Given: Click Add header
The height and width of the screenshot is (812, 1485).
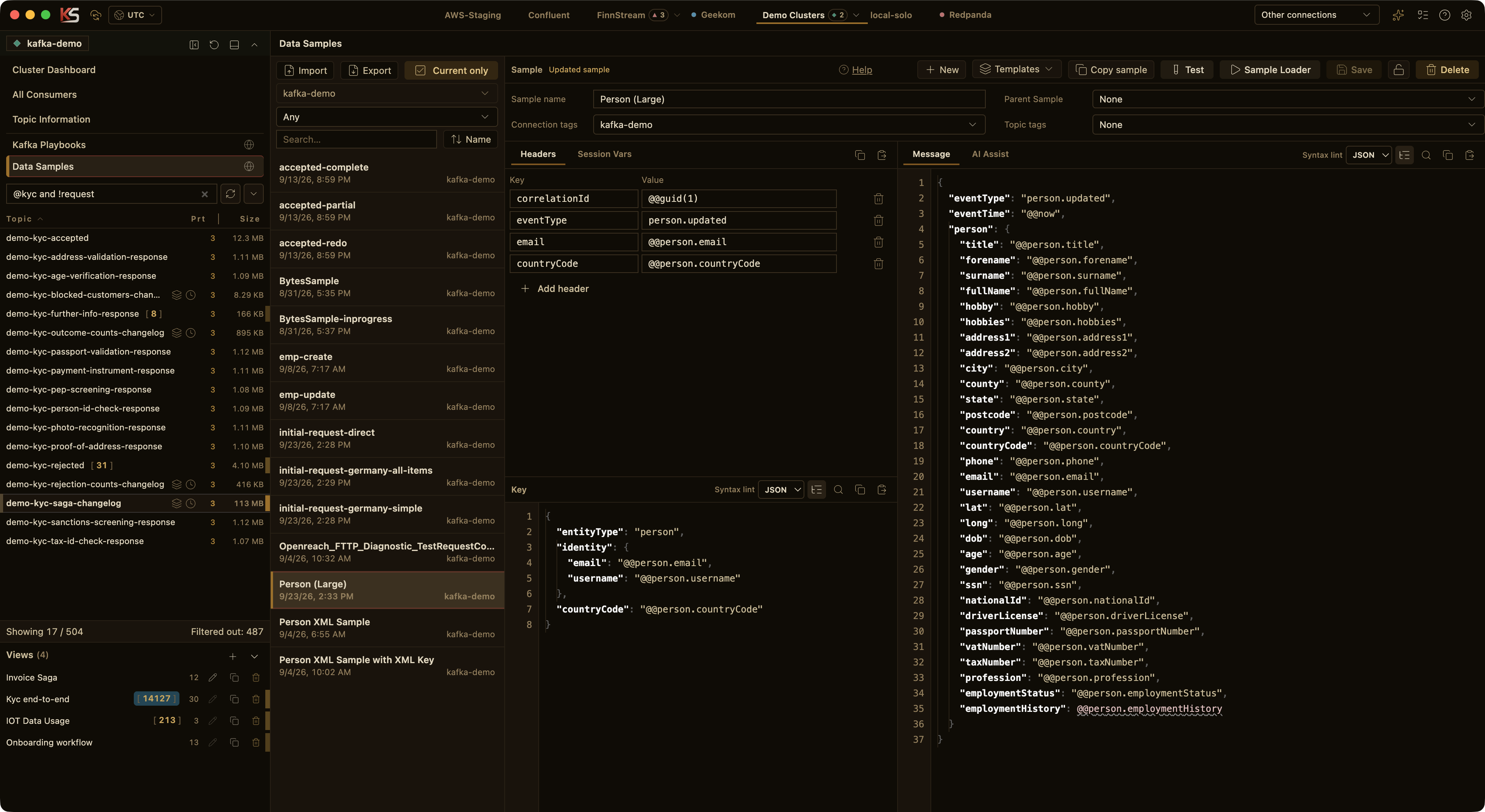Looking at the screenshot, I should [555, 289].
